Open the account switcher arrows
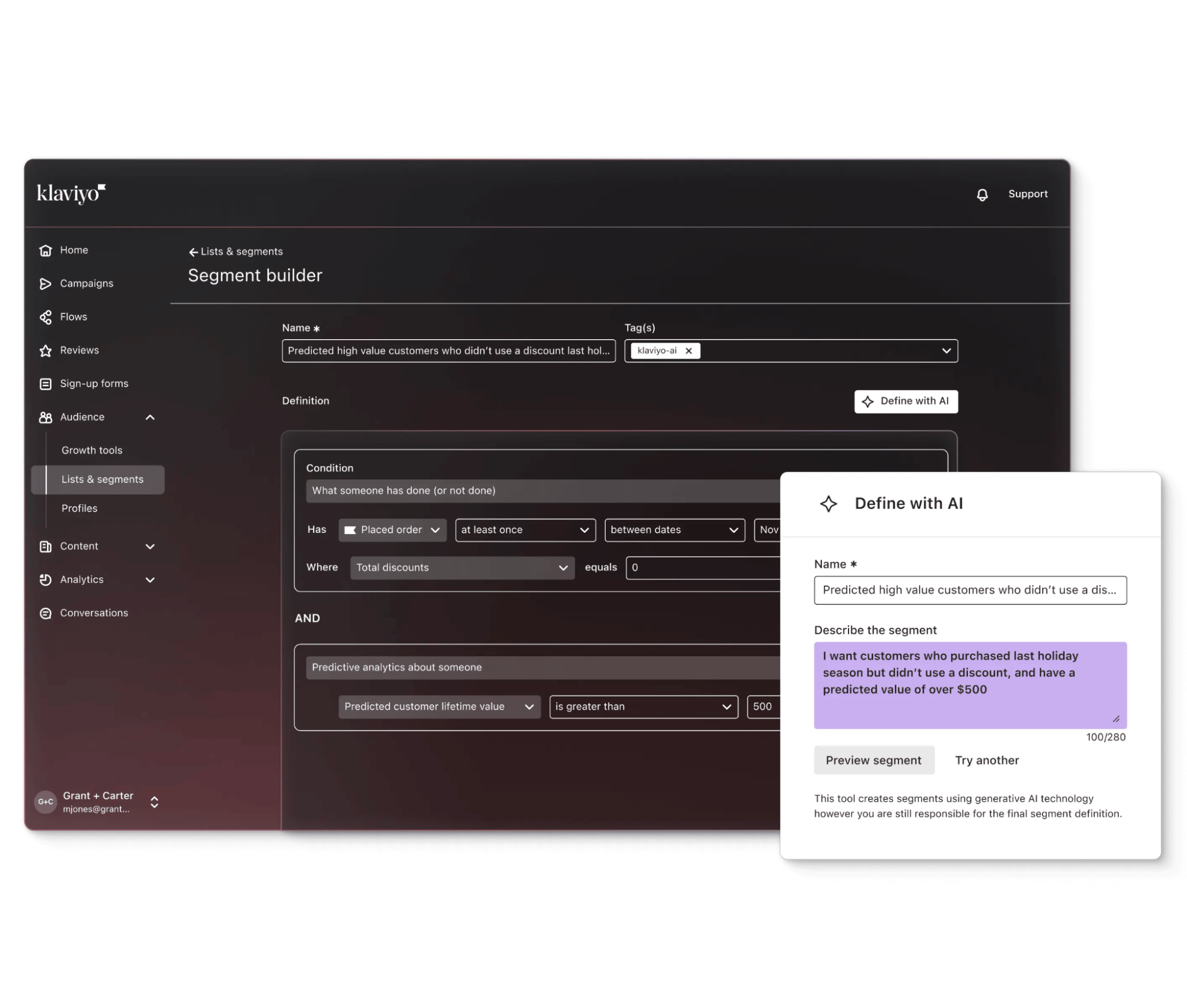 pyautogui.click(x=154, y=802)
